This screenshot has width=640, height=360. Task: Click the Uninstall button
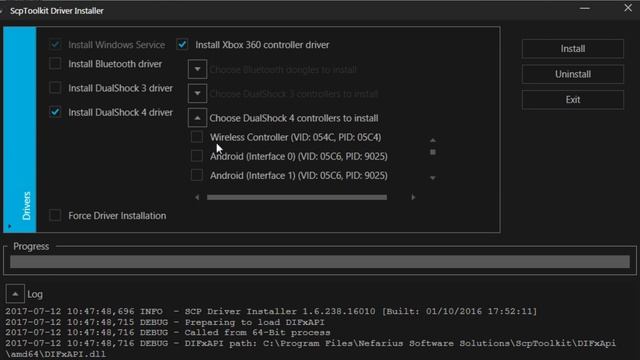click(x=573, y=74)
